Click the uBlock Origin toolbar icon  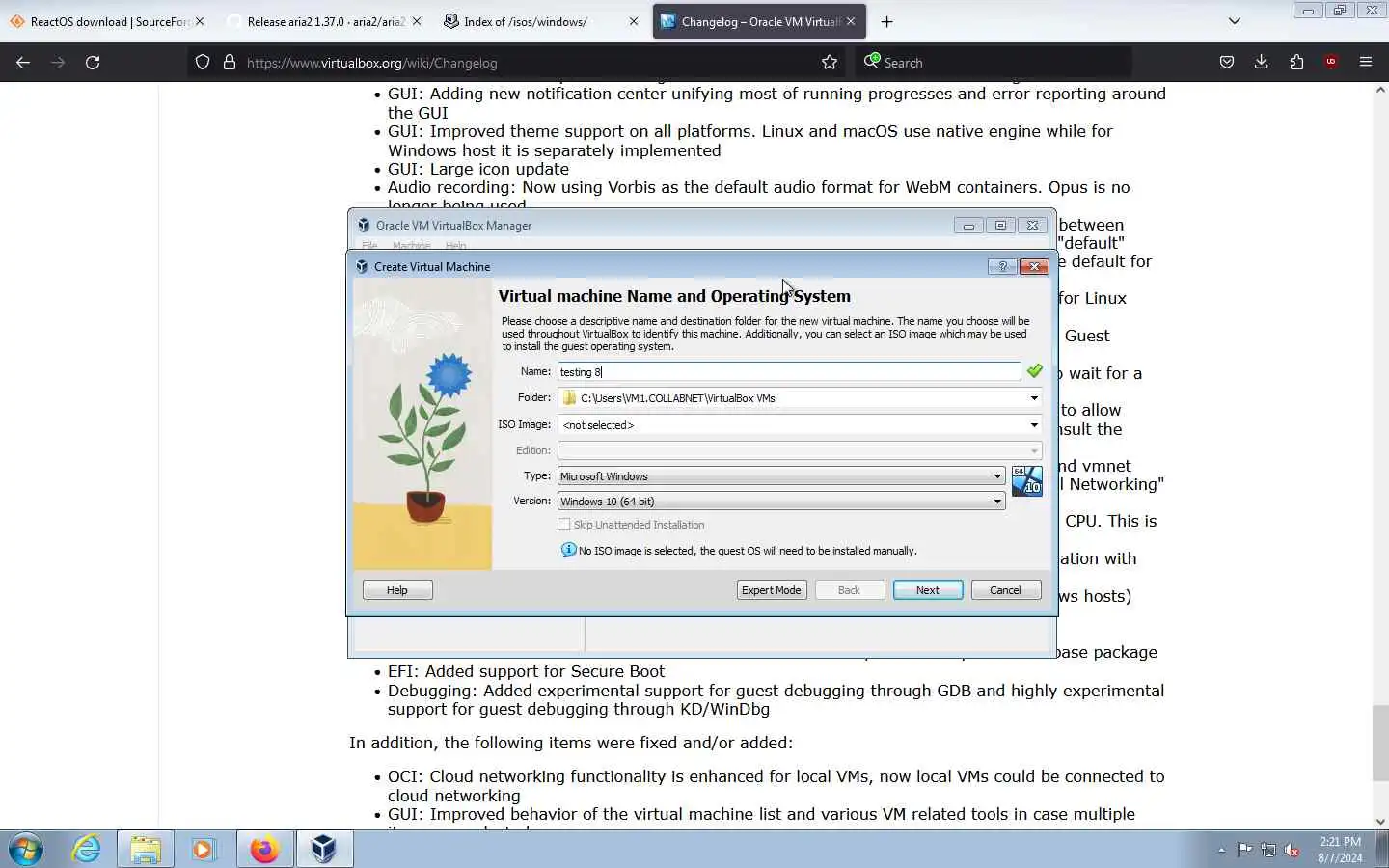coord(1331,62)
